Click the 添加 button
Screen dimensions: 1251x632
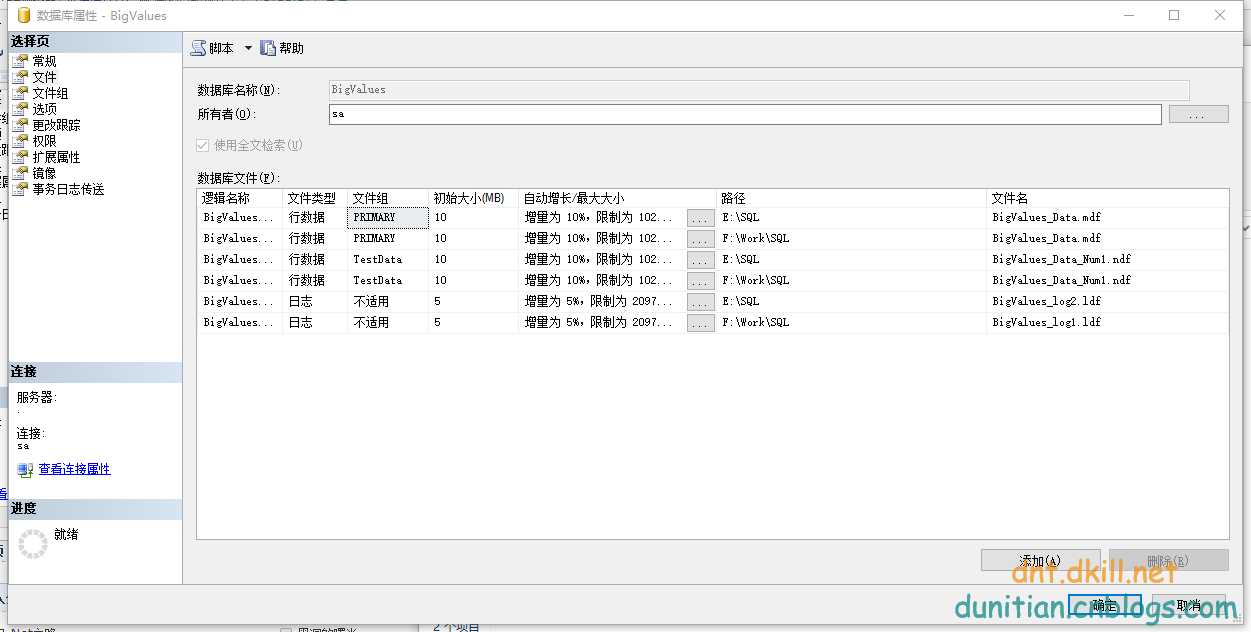pos(1041,560)
